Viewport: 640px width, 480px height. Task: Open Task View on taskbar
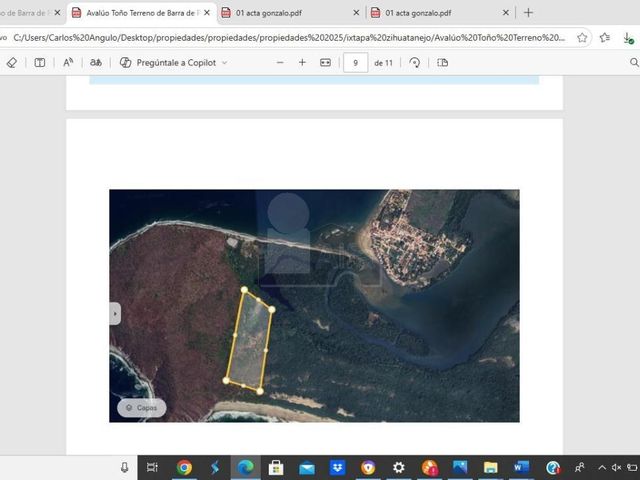tap(152, 467)
